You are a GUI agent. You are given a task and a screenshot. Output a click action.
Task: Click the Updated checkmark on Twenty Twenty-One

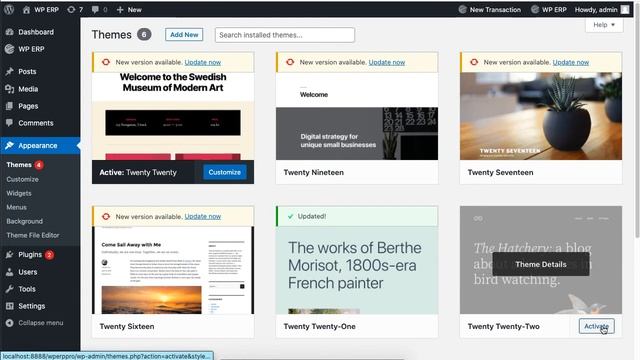coord(290,216)
